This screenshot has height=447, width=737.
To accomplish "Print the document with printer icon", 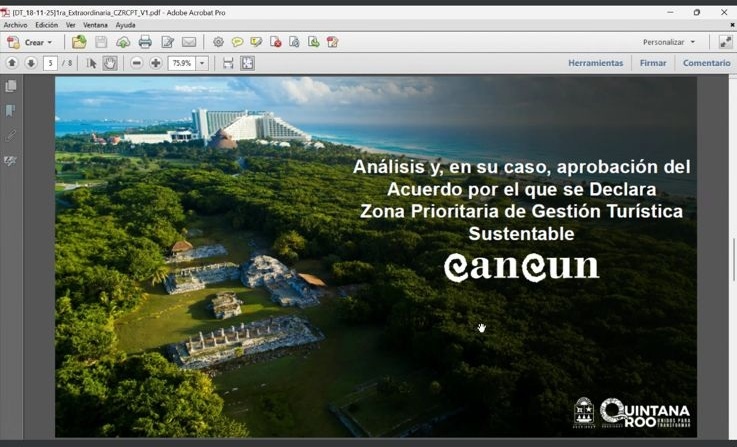I will pos(145,42).
